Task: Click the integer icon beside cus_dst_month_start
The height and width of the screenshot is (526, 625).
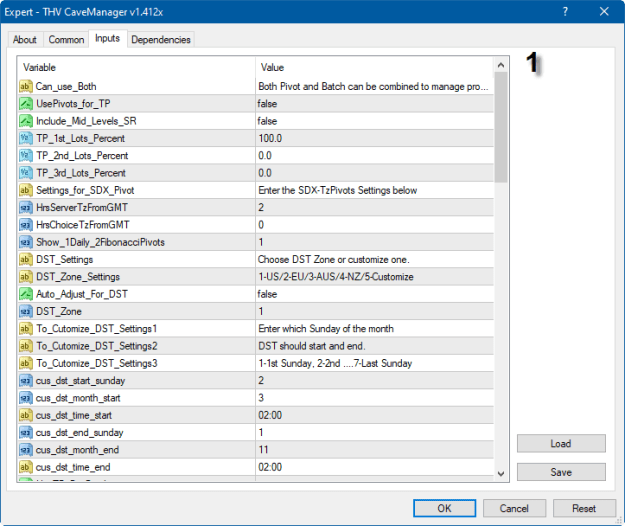Action: 26,398
